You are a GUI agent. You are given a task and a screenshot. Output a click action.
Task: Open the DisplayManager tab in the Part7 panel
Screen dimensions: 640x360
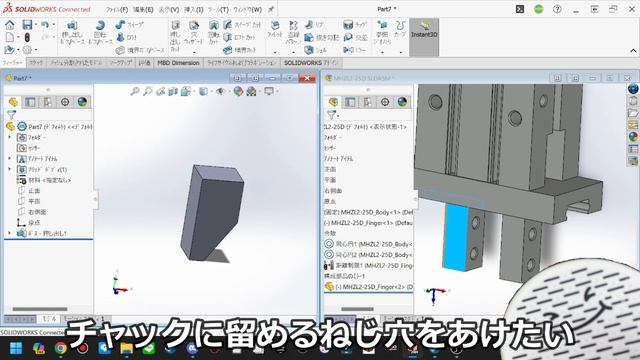click(82, 102)
